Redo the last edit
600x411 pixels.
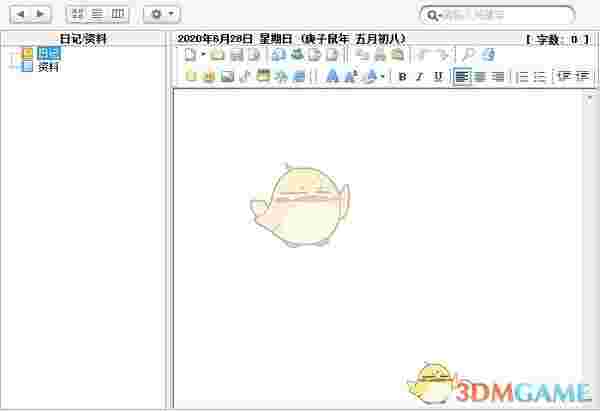click(x=443, y=55)
